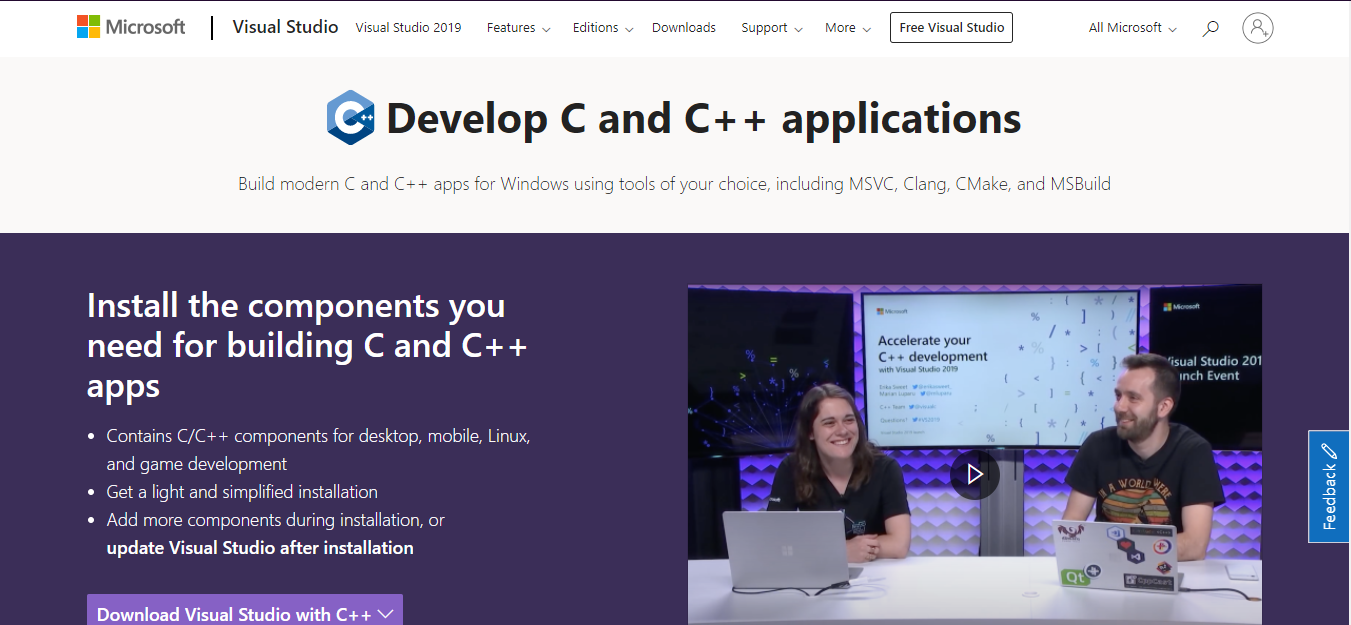Viewport: 1351px width, 625px height.
Task: Open the search magnifier icon
Action: (1210, 28)
